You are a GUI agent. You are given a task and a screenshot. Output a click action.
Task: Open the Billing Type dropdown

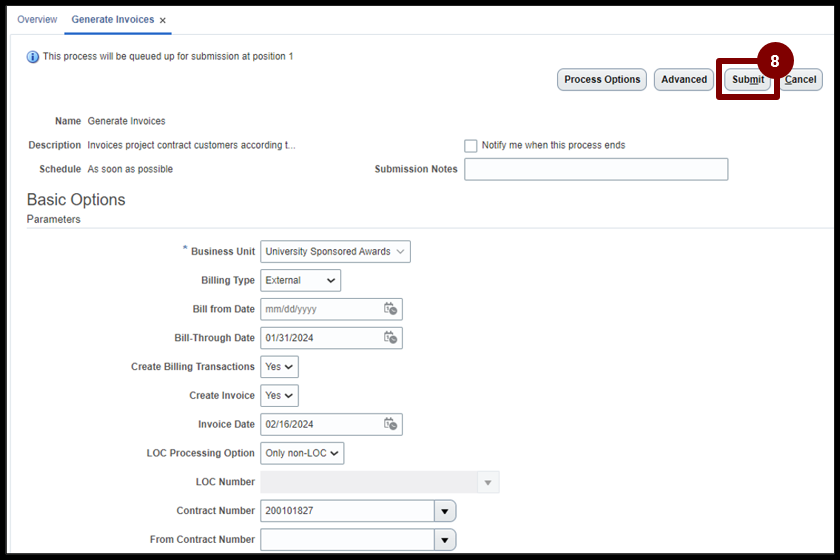[x=301, y=280]
